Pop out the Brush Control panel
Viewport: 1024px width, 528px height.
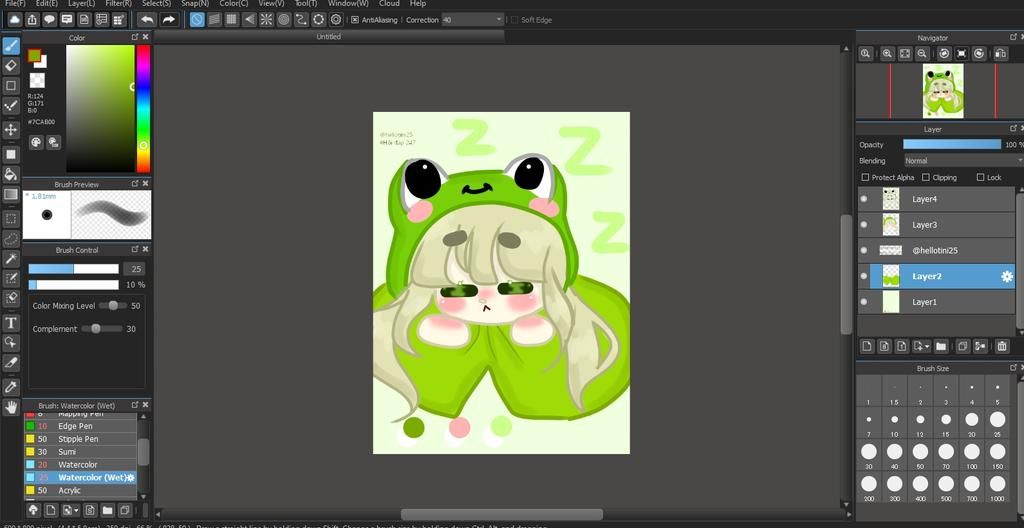click(135, 250)
